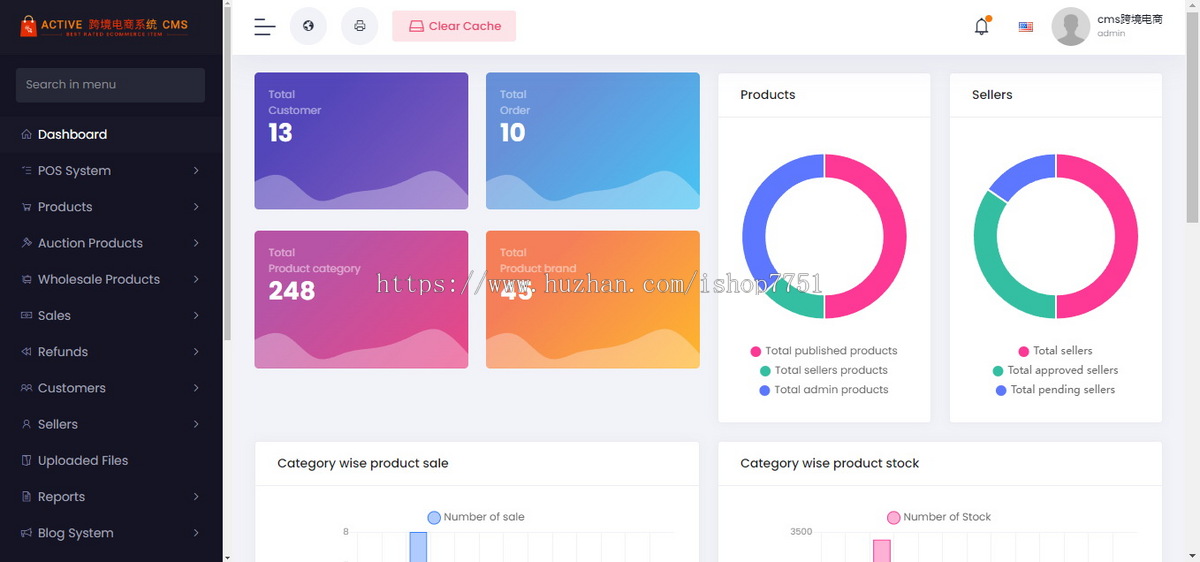Expand the Auction Products submenu arrow
Image resolution: width=1200 pixels, height=562 pixels.
click(x=196, y=243)
